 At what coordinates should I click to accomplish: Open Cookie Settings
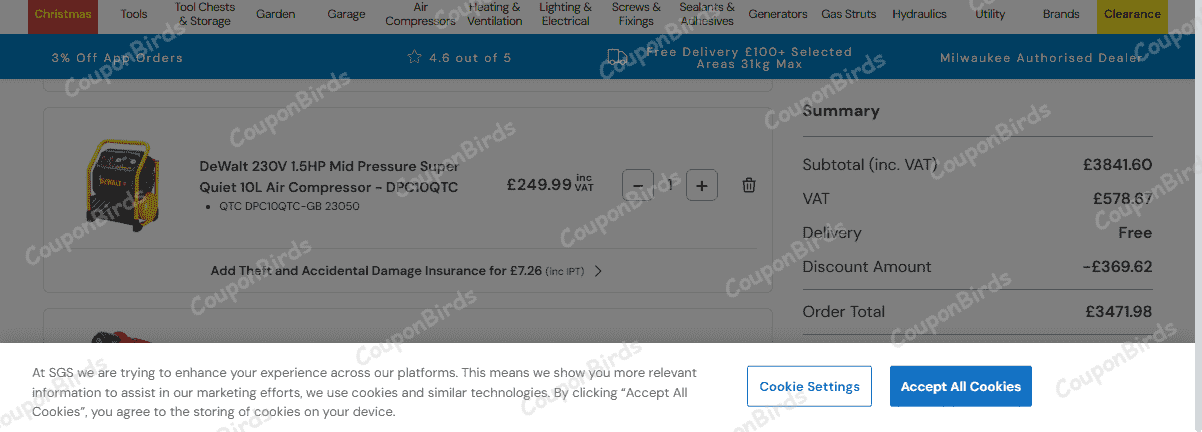[x=809, y=386]
